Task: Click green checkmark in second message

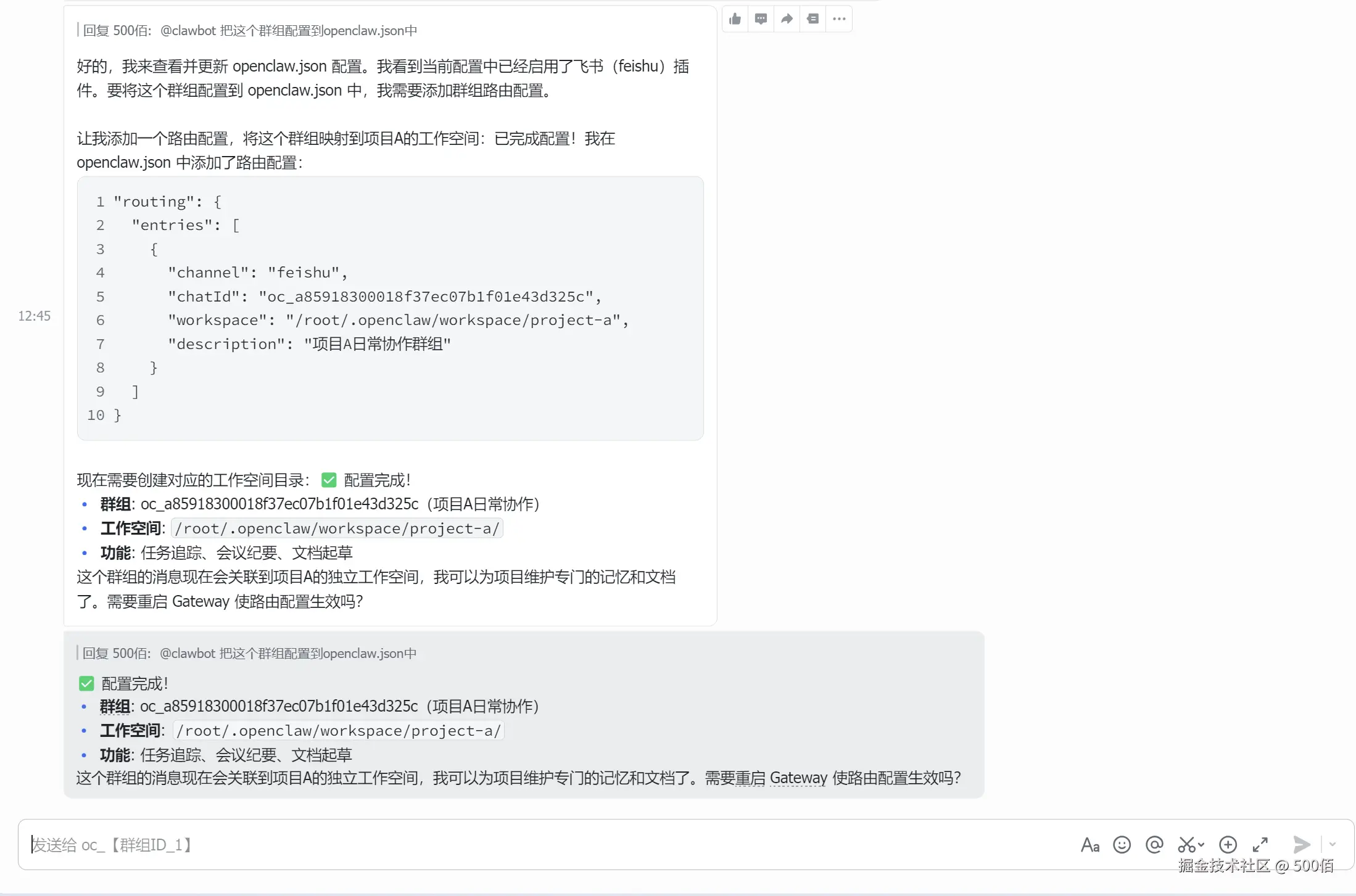Action: 86,683
